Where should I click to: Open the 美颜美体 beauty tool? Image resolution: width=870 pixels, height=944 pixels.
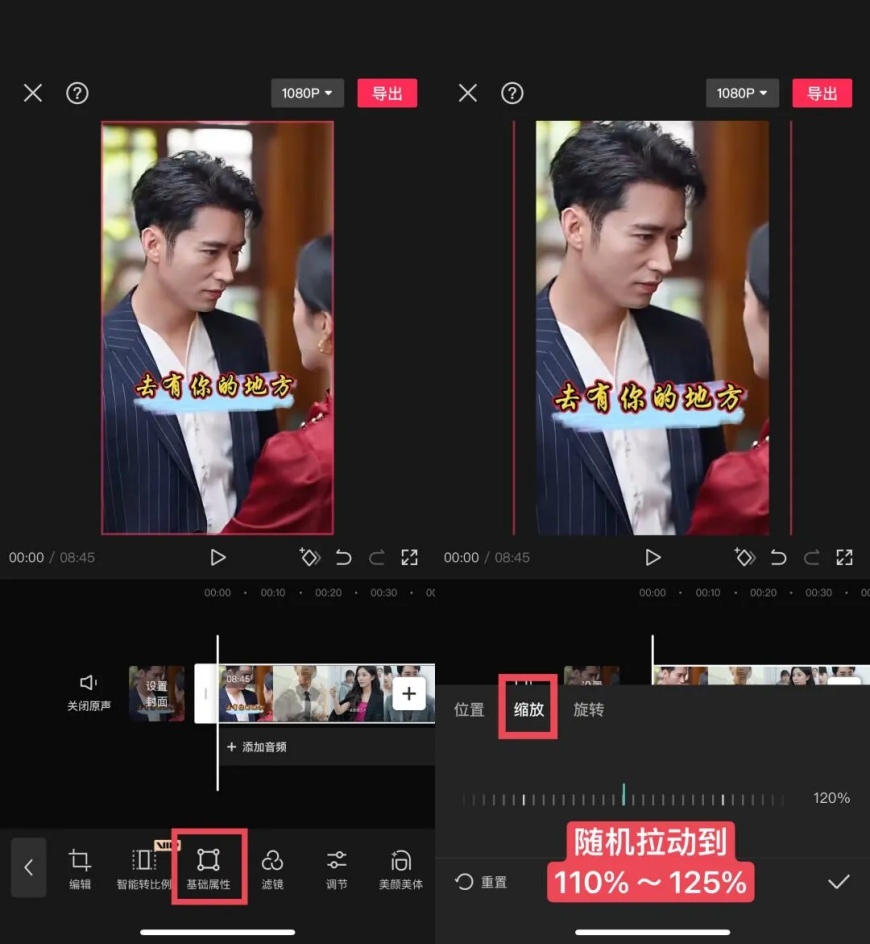click(401, 869)
